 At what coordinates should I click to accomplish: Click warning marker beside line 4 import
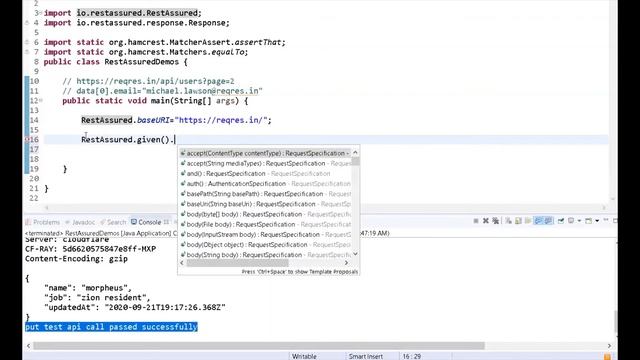[27, 23]
